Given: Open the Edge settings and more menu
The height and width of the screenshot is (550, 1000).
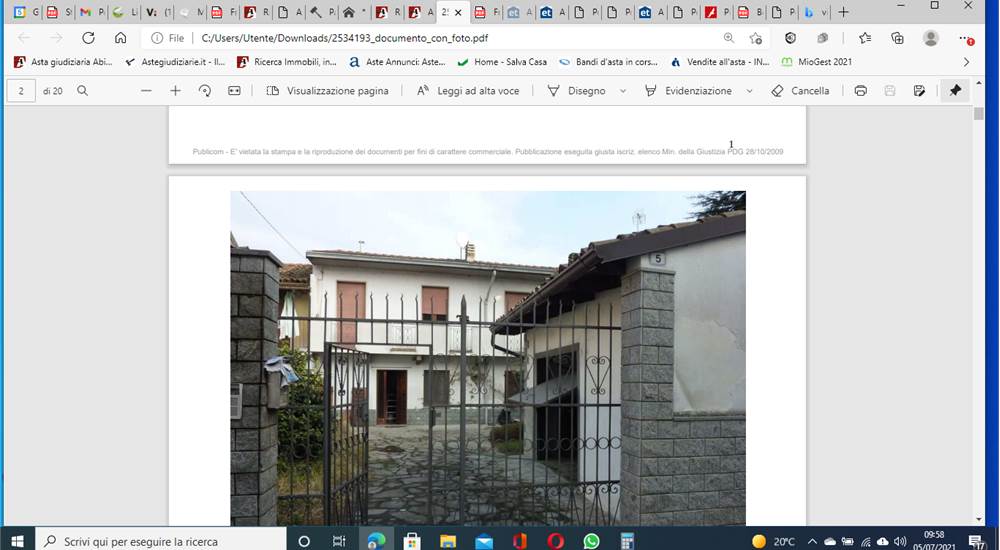Looking at the screenshot, I should 966,39.
